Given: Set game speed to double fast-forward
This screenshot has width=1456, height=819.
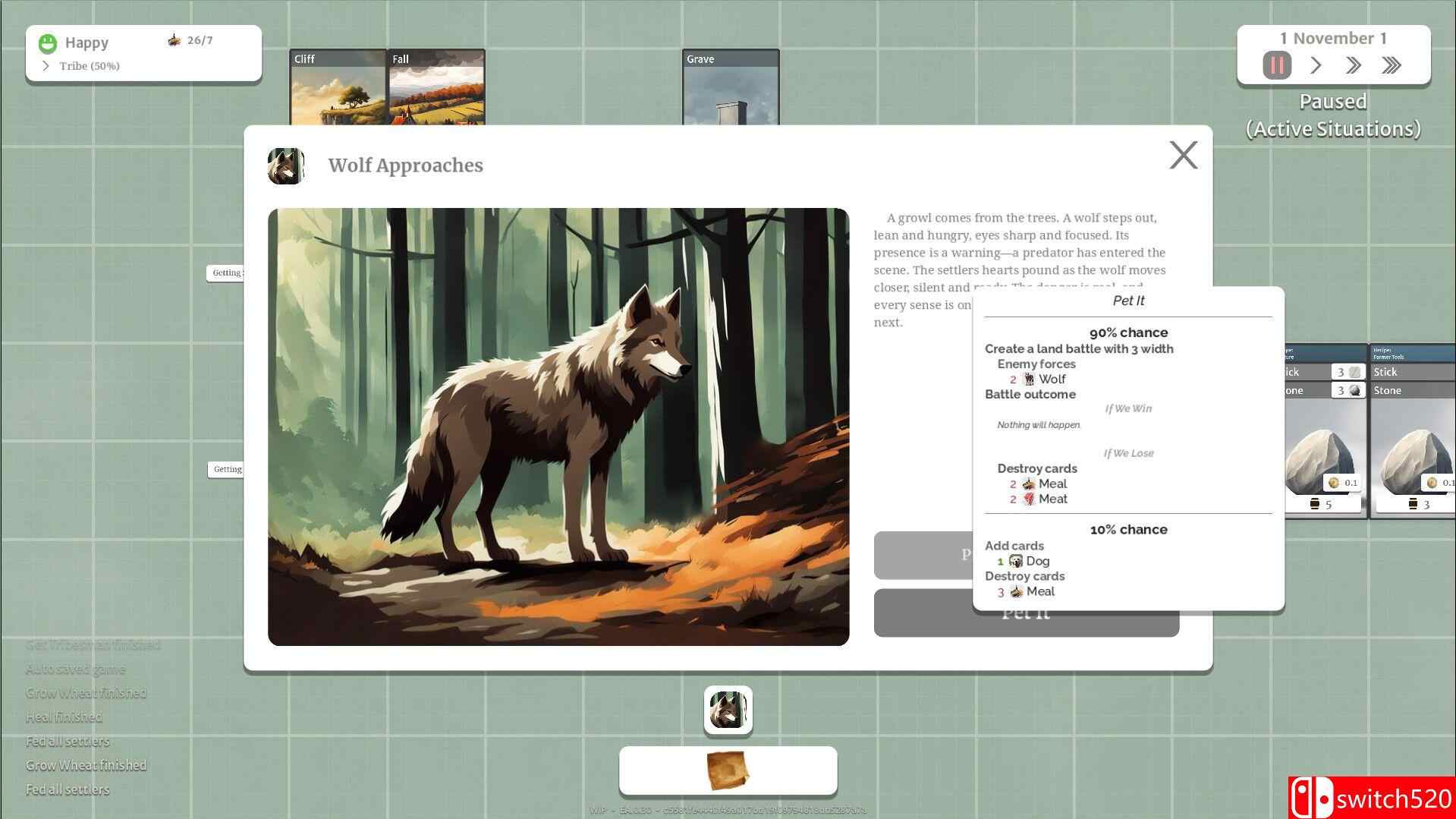Looking at the screenshot, I should click(x=1353, y=65).
